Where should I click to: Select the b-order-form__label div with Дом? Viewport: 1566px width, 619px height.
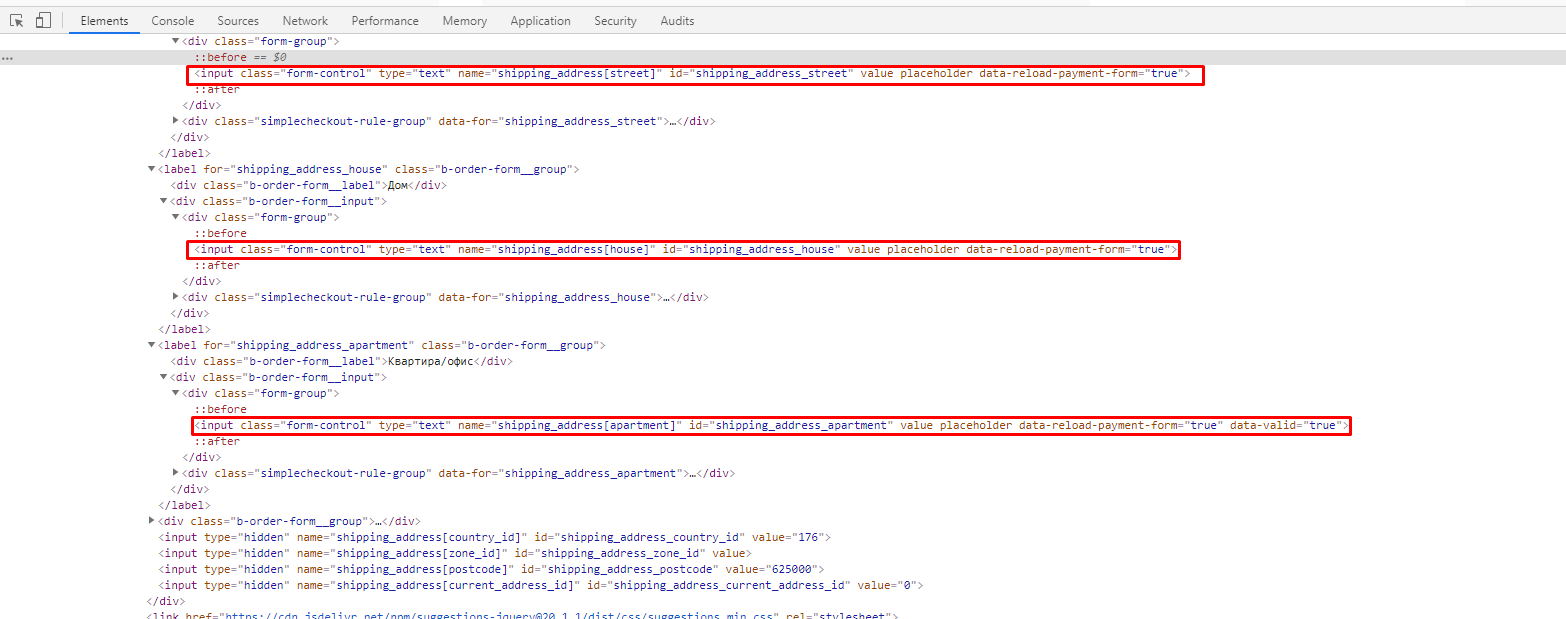(x=308, y=185)
